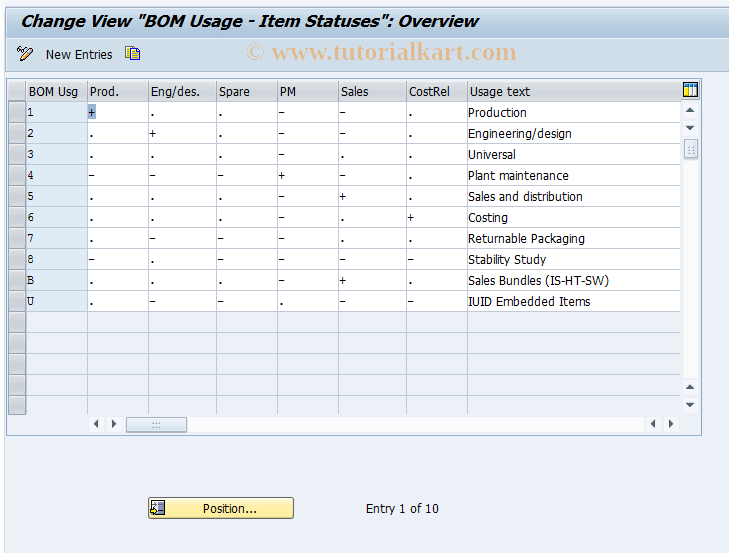Click the Usage text column header
Image resolution: width=729 pixels, height=553 pixels.
coord(574,91)
